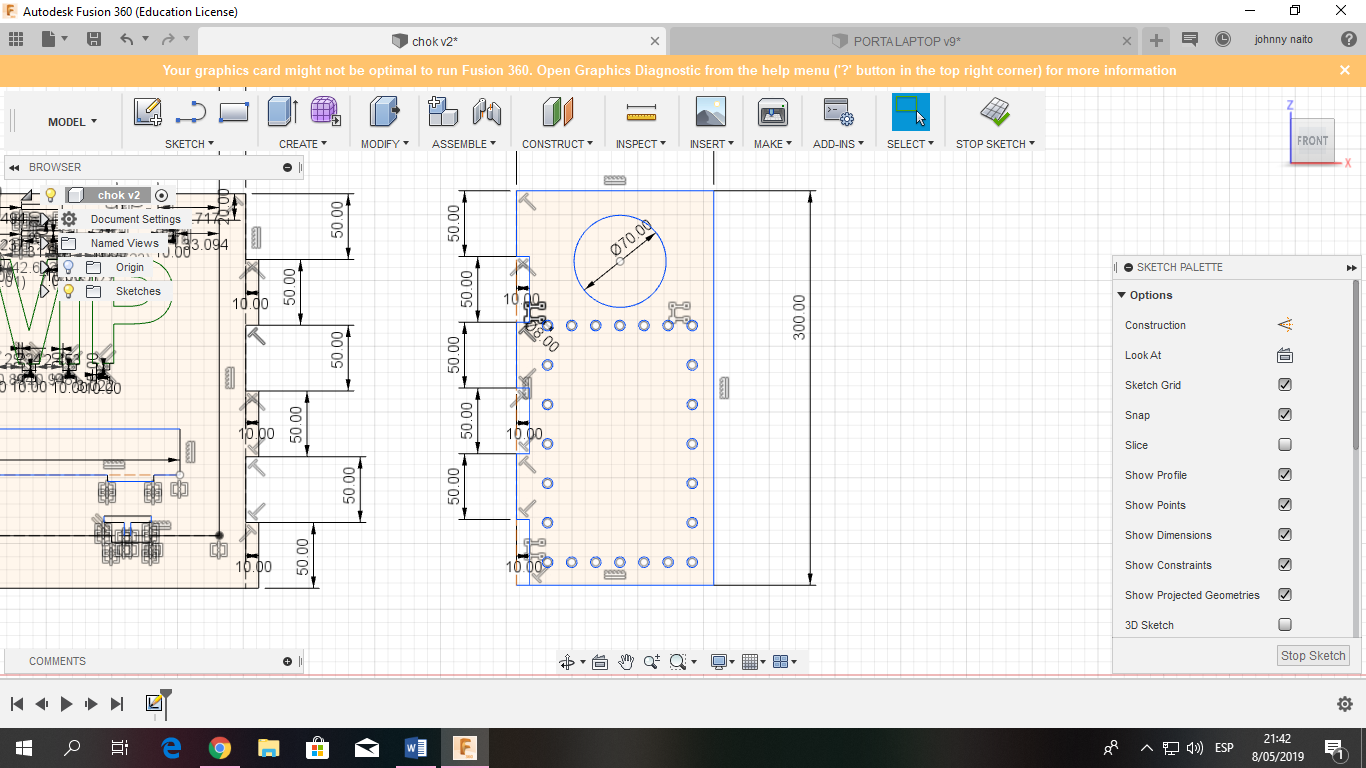Click the Save disk icon

[94, 40]
